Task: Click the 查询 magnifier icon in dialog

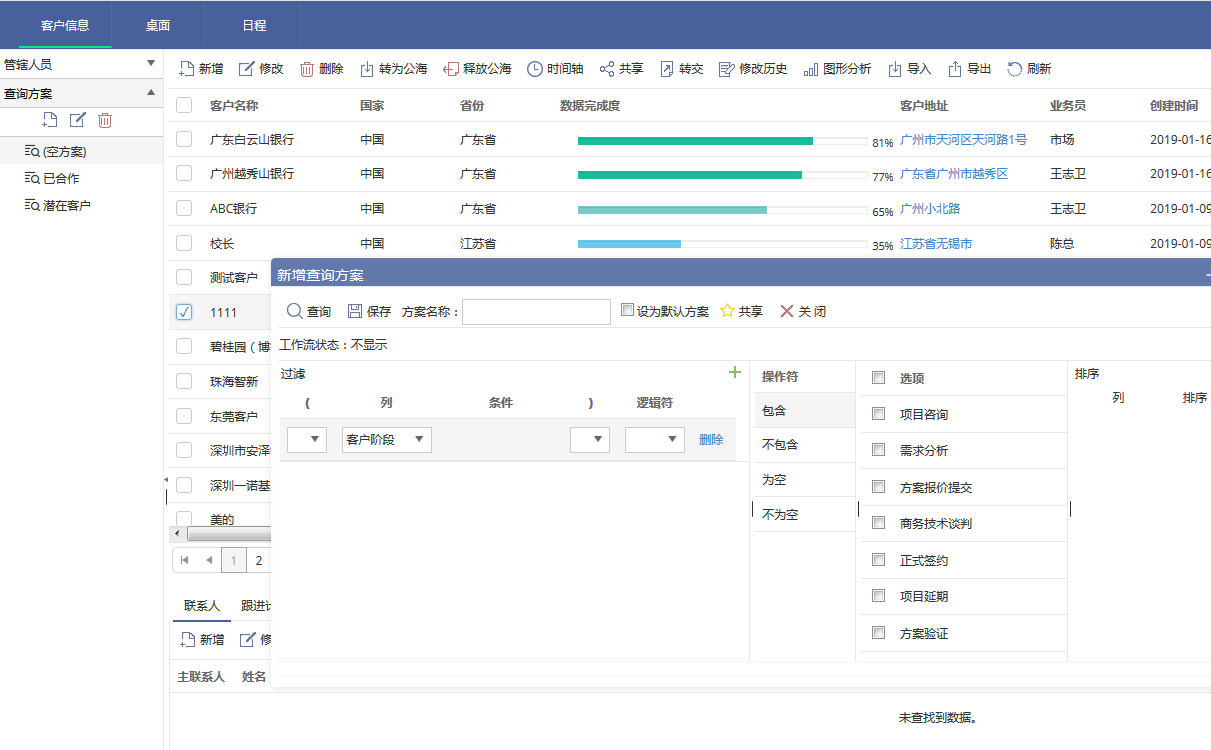Action: click(x=295, y=311)
